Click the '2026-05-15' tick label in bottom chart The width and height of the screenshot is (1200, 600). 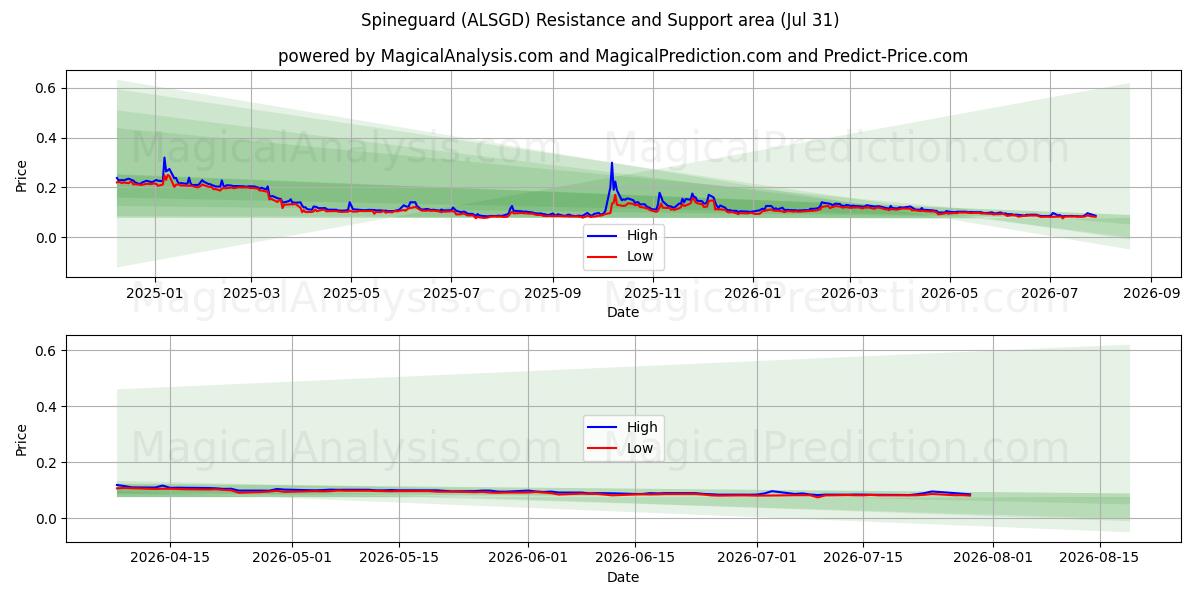(399, 558)
